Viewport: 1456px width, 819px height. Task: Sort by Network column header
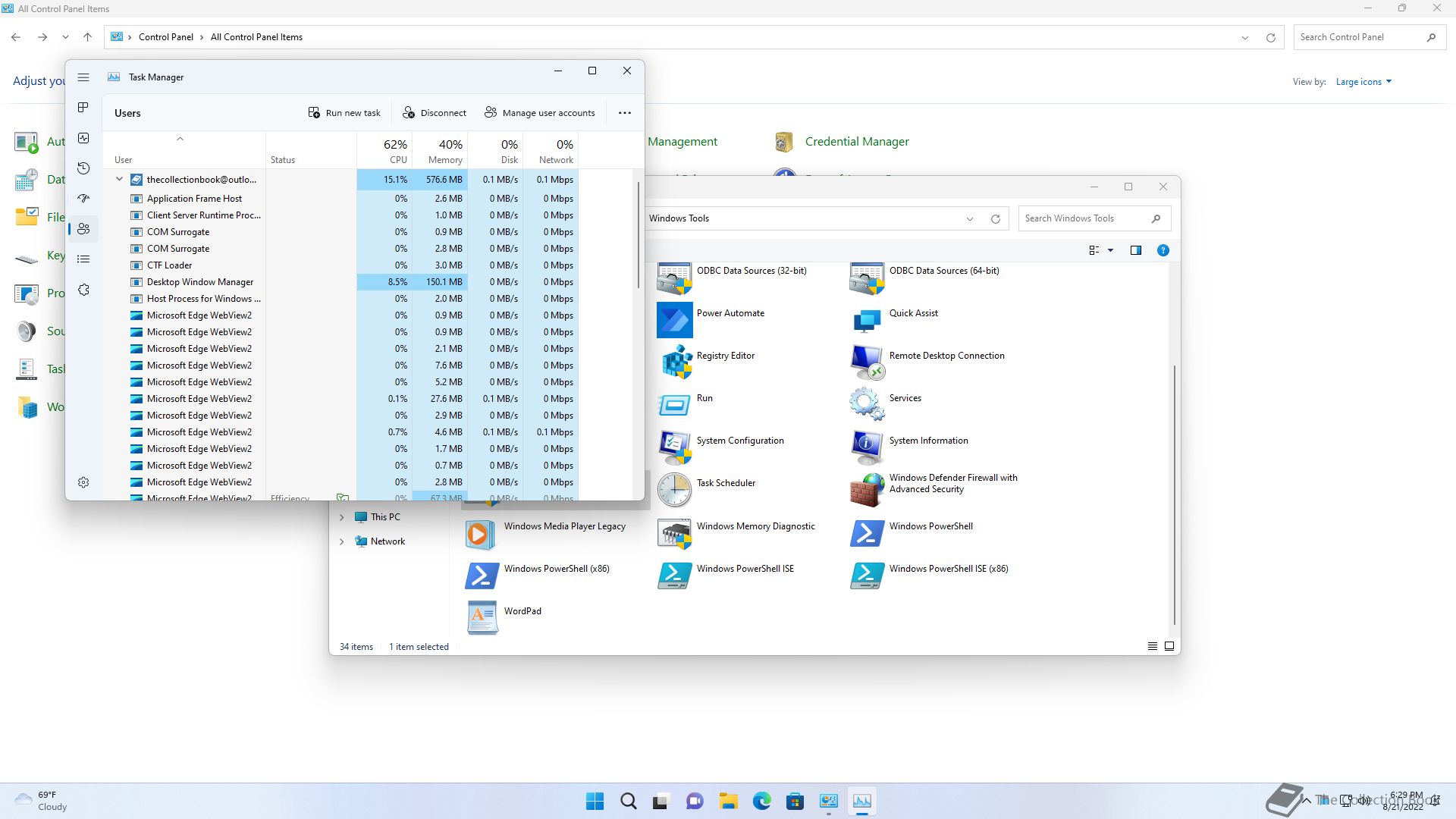pyautogui.click(x=551, y=150)
